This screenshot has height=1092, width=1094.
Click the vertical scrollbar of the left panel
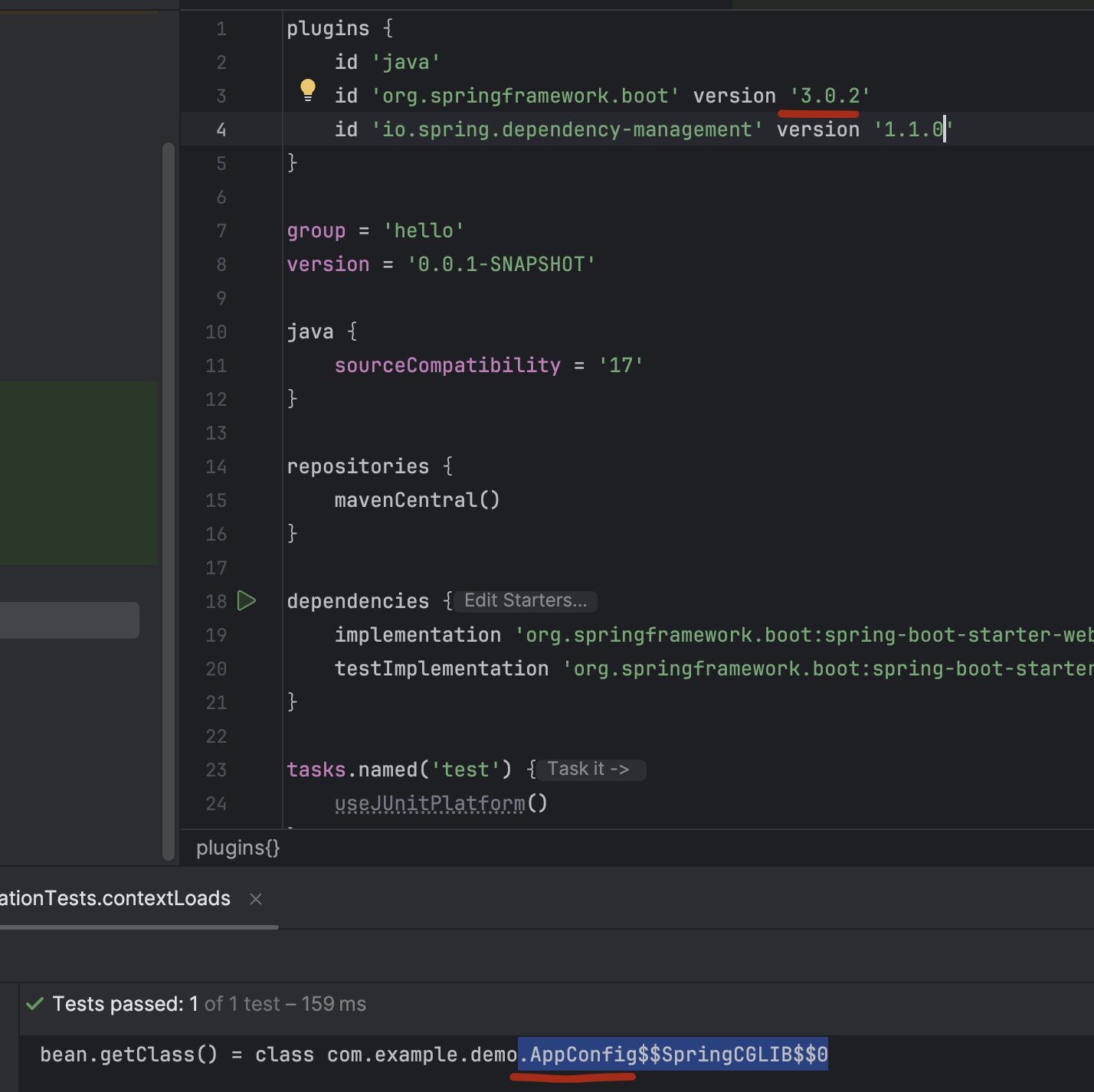tap(169, 502)
